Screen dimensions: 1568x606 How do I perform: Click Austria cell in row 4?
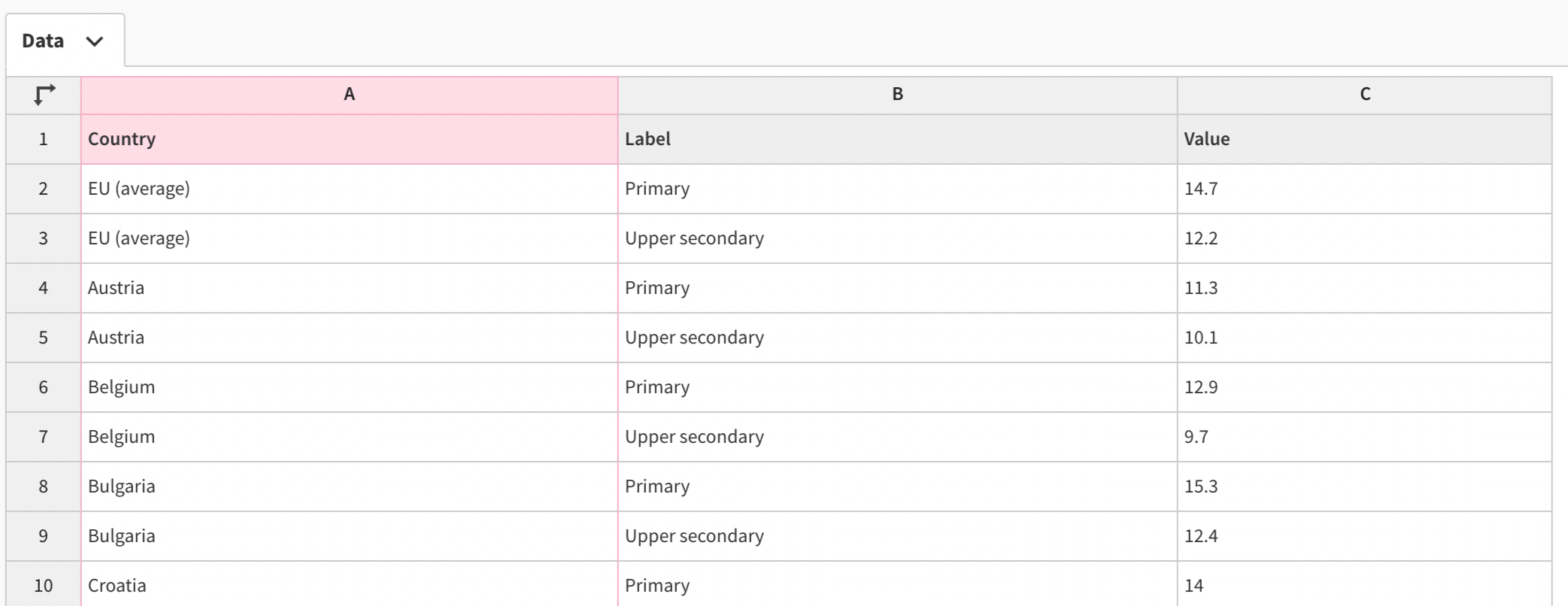tap(349, 288)
